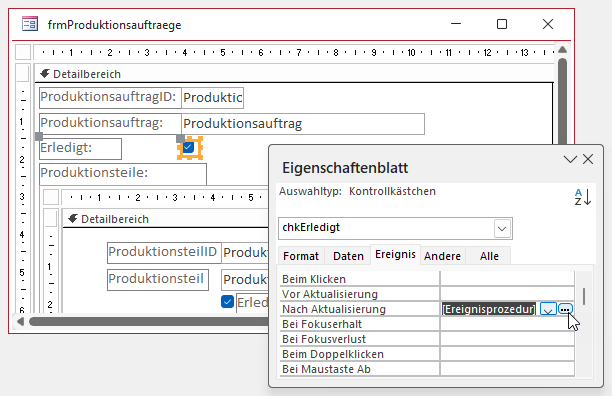The width and height of the screenshot is (612, 396).
Task: Open the chkErledigt object selector dropdown
Action: [x=502, y=228]
